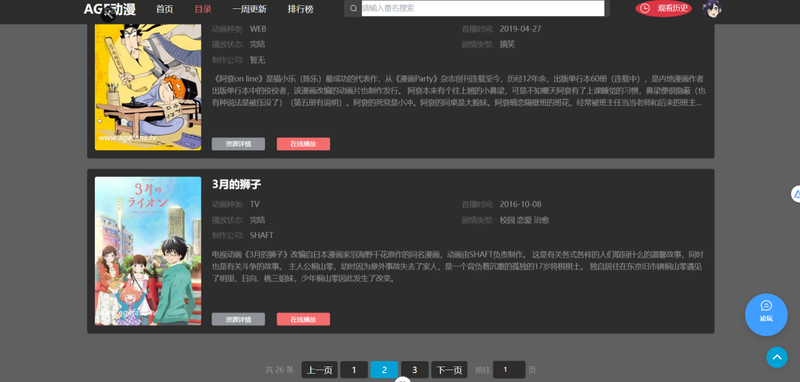Select page 3 in pagination
This screenshot has height=382, width=800.
tap(415, 370)
